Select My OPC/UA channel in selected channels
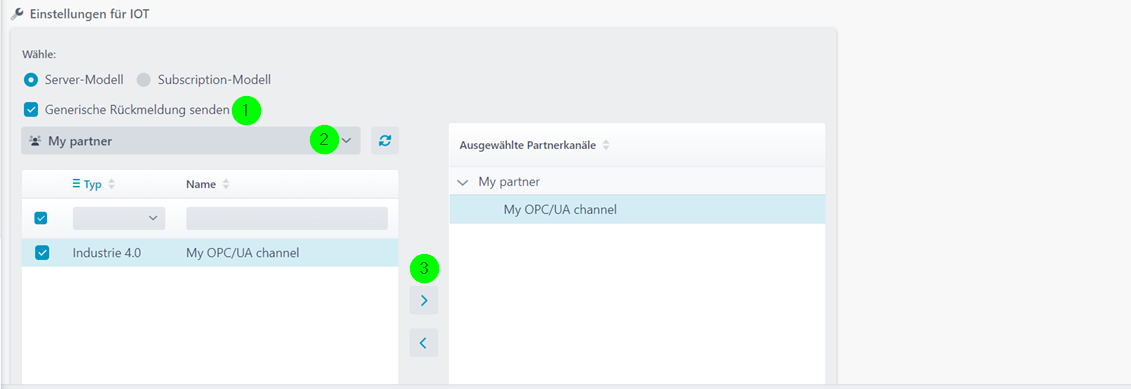This screenshot has height=389, width=1131. (637, 209)
